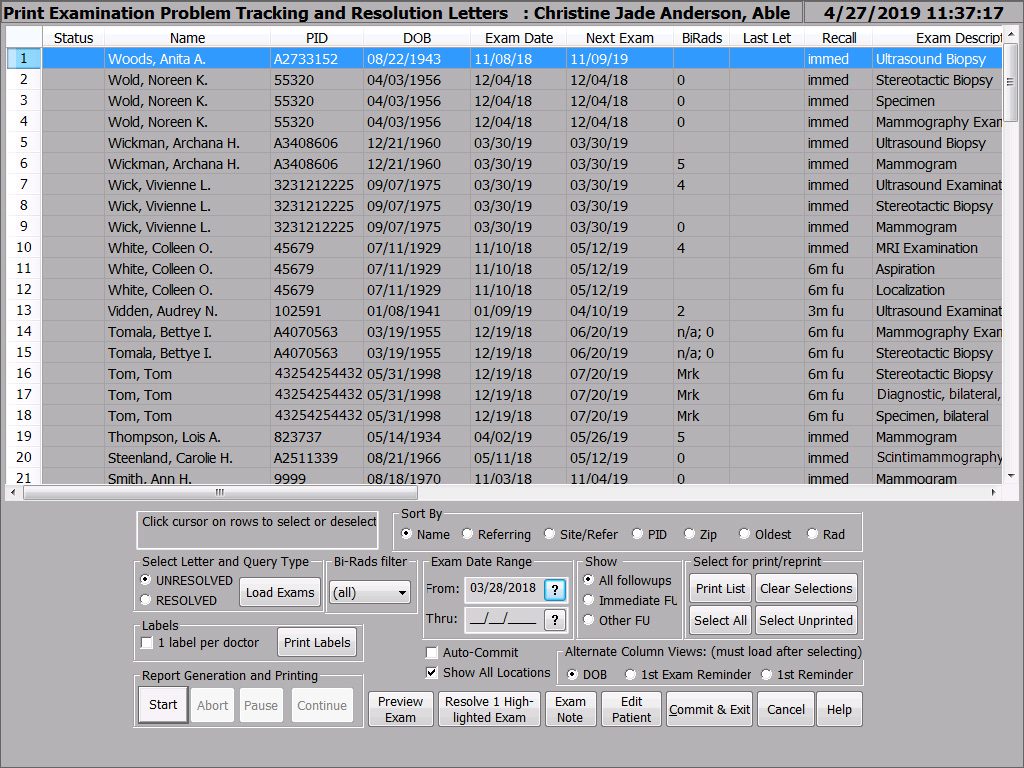Open date help next to From field
Screen dimensions: 1024x768
point(554,589)
